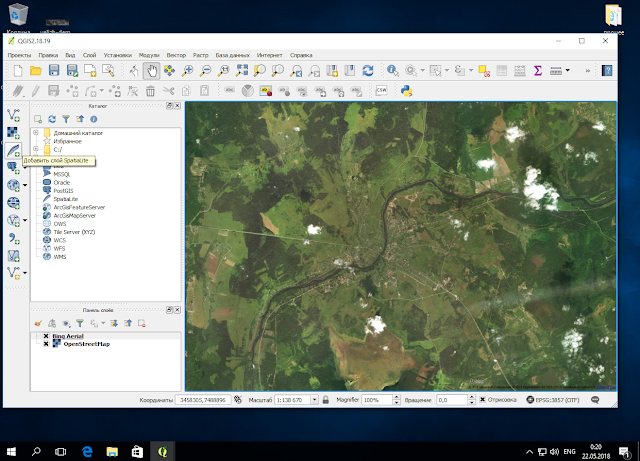
Task: Toggle the Отрисовка (Render) checkbox
Action: (x=481, y=399)
